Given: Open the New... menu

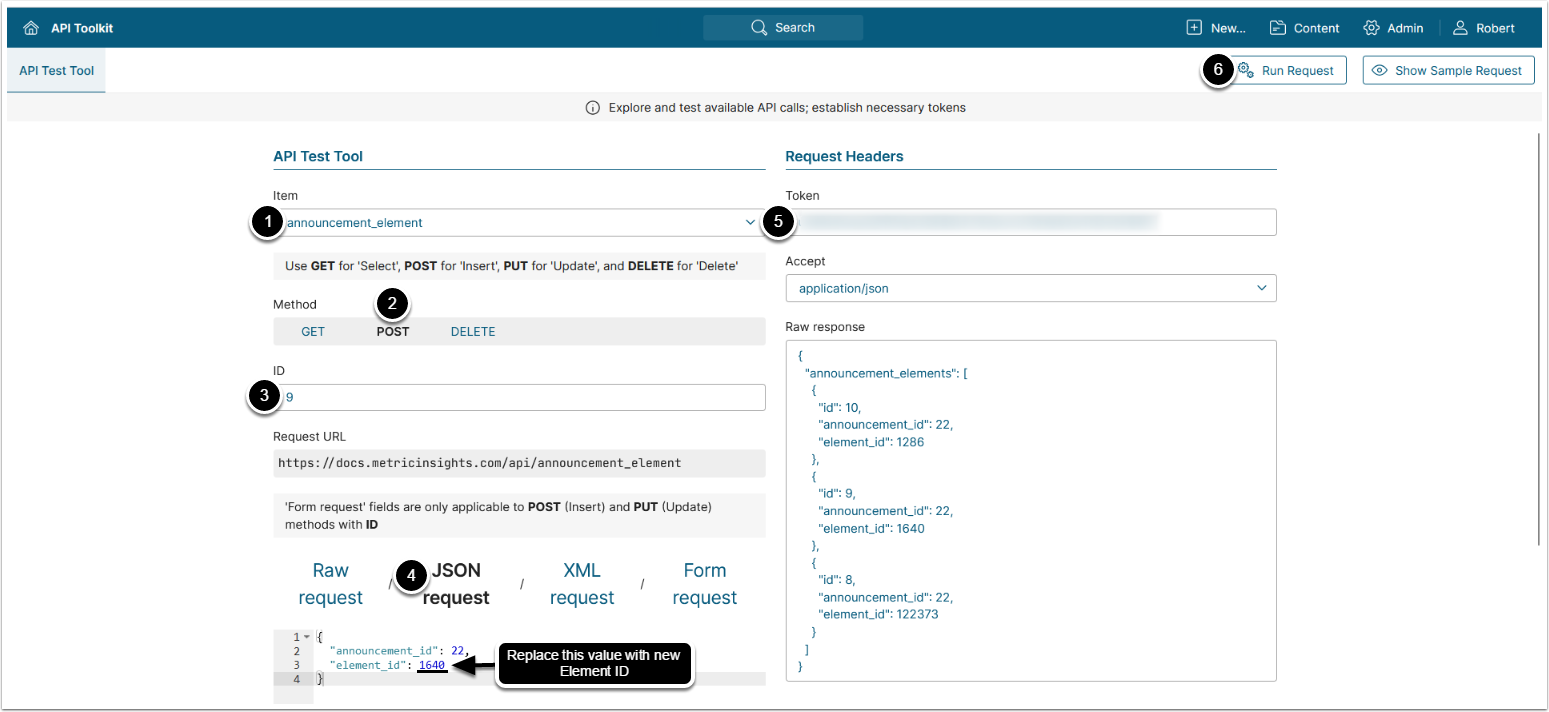Looking at the screenshot, I should pyautogui.click(x=1216, y=28).
